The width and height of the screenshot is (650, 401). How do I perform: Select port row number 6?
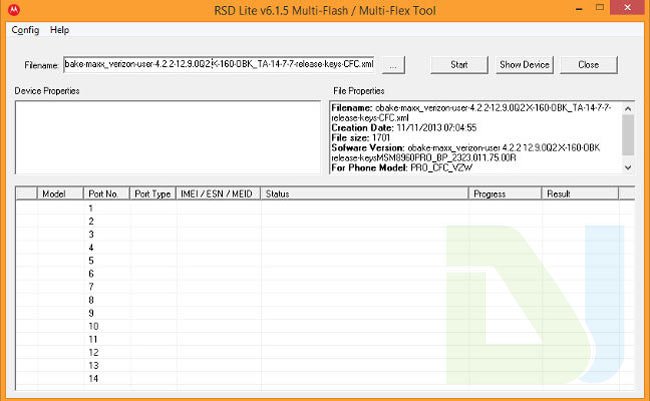click(325, 274)
